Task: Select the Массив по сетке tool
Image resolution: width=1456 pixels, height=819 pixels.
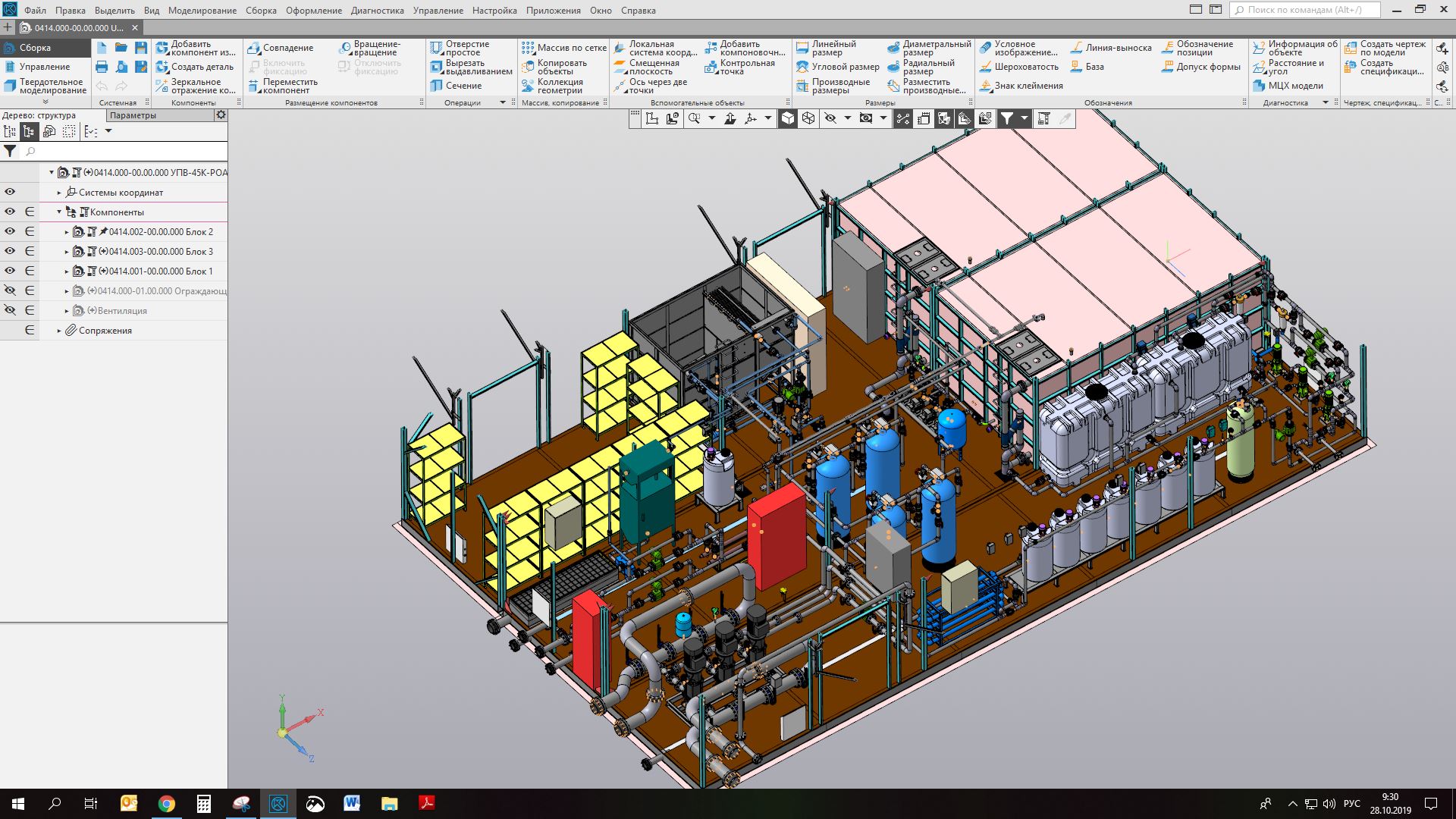Action: tap(528, 48)
